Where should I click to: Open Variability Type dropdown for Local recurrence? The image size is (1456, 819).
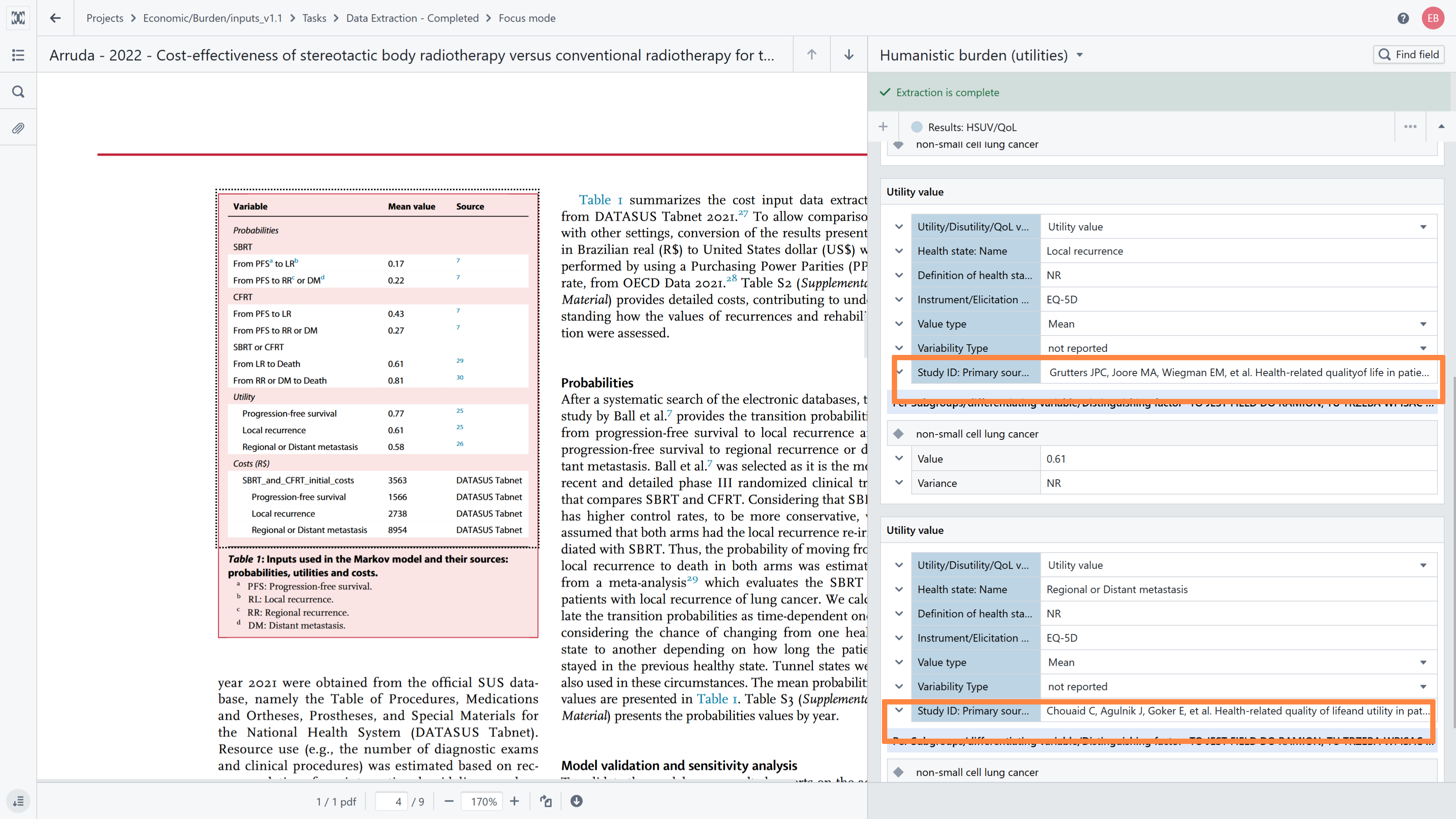1239,348
